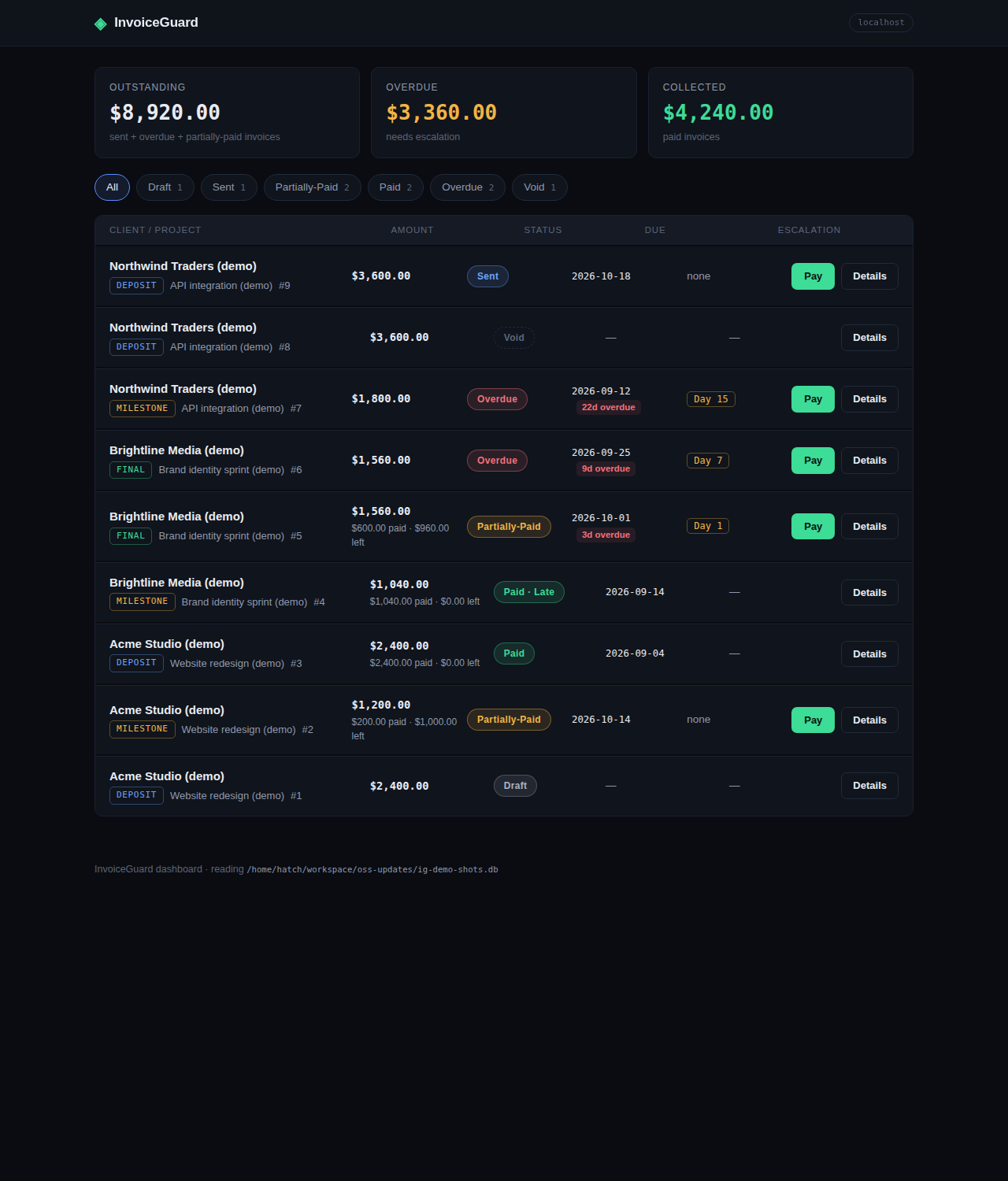Click the Day 7 escalation badge
Viewport: 1008px width, 1181px height.
pos(708,461)
